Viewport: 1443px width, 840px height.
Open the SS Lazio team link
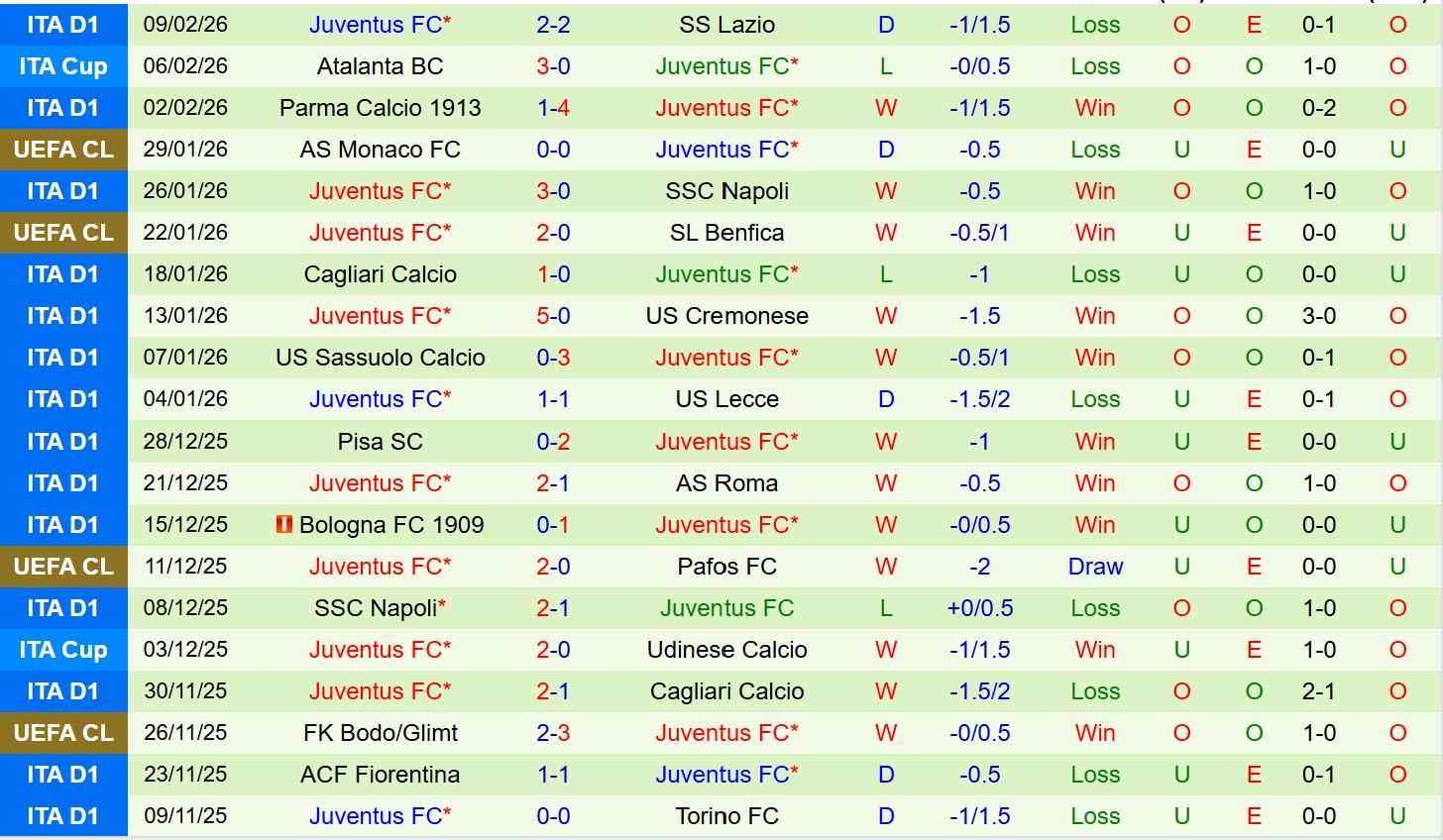coord(726,25)
